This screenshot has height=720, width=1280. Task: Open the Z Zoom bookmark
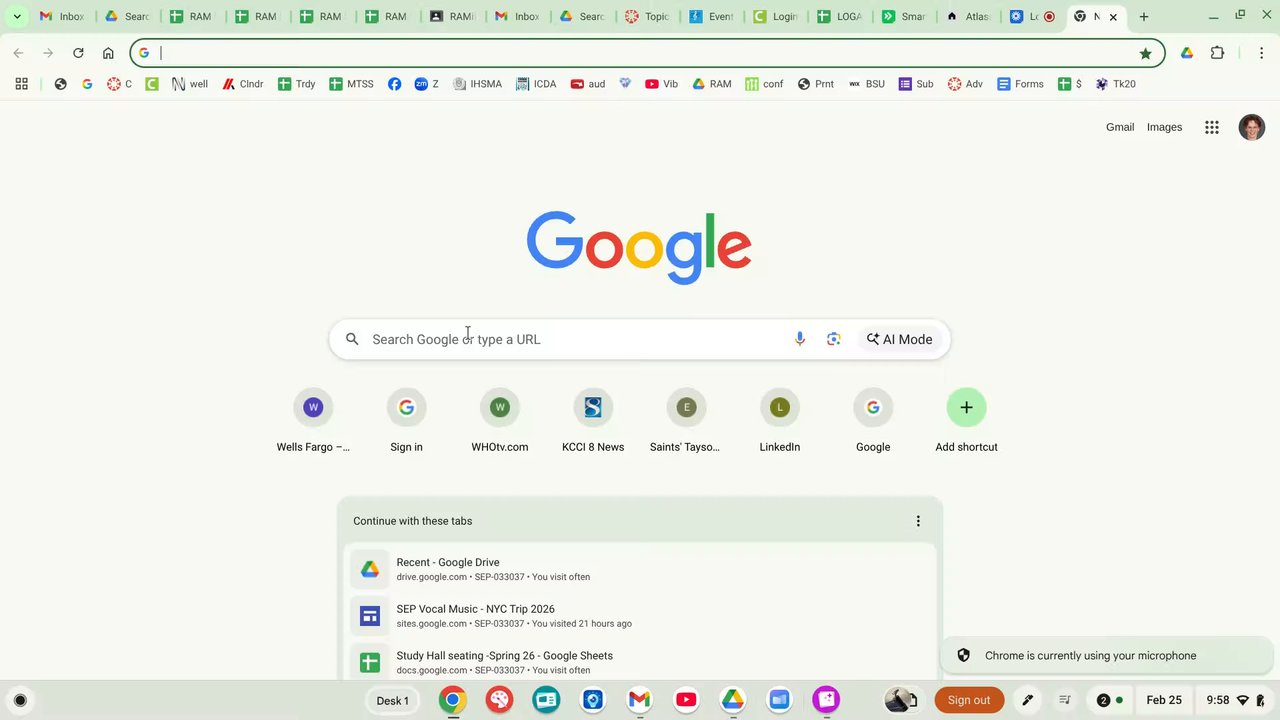click(x=427, y=84)
